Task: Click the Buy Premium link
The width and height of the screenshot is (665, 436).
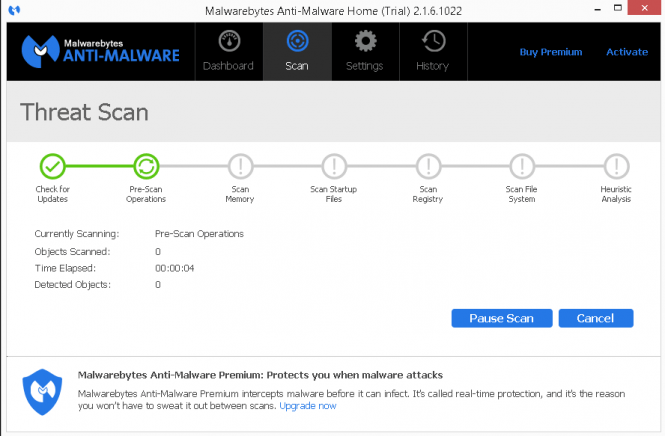Action: point(551,52)
